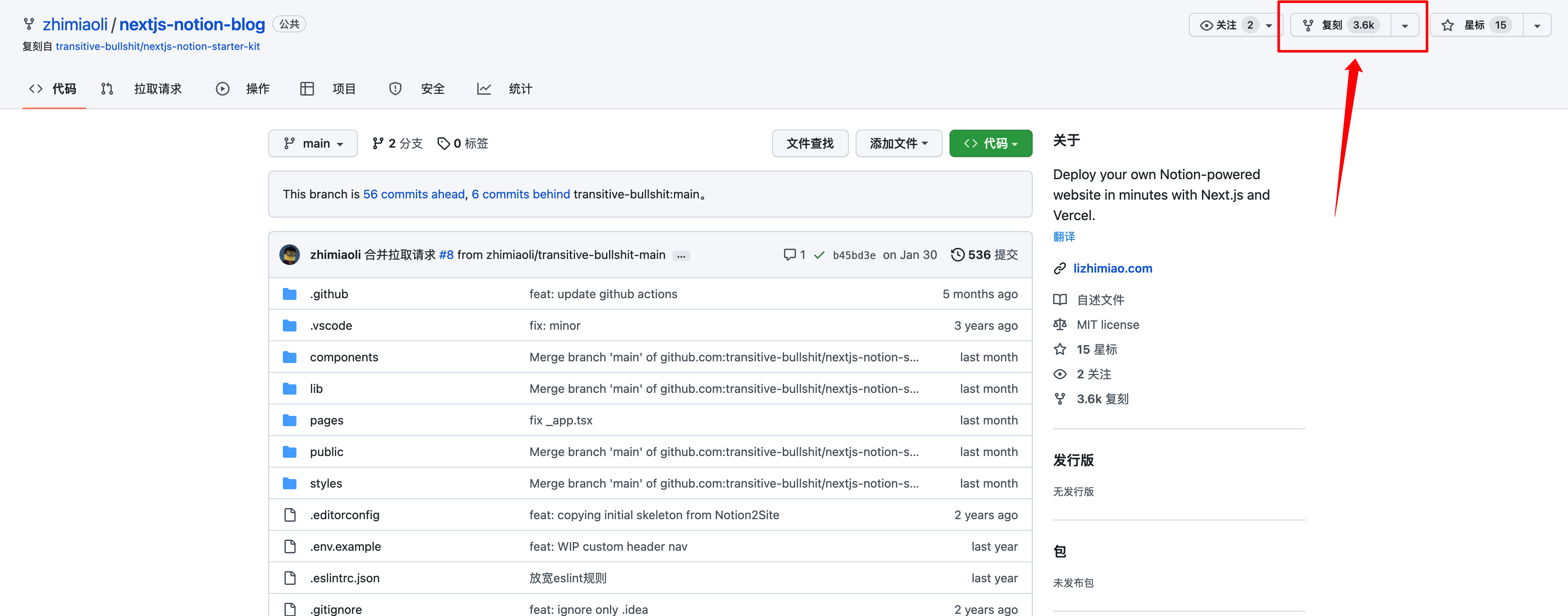
Task: Open nextjs-notion-blog repository link
Action: (x=192, y=24)
